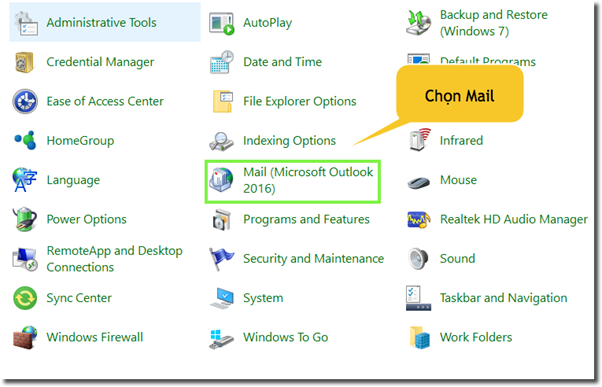This screenshot has height=387, width=602.
Task: Click the green Sync Center icon
Action: point(25,298)
